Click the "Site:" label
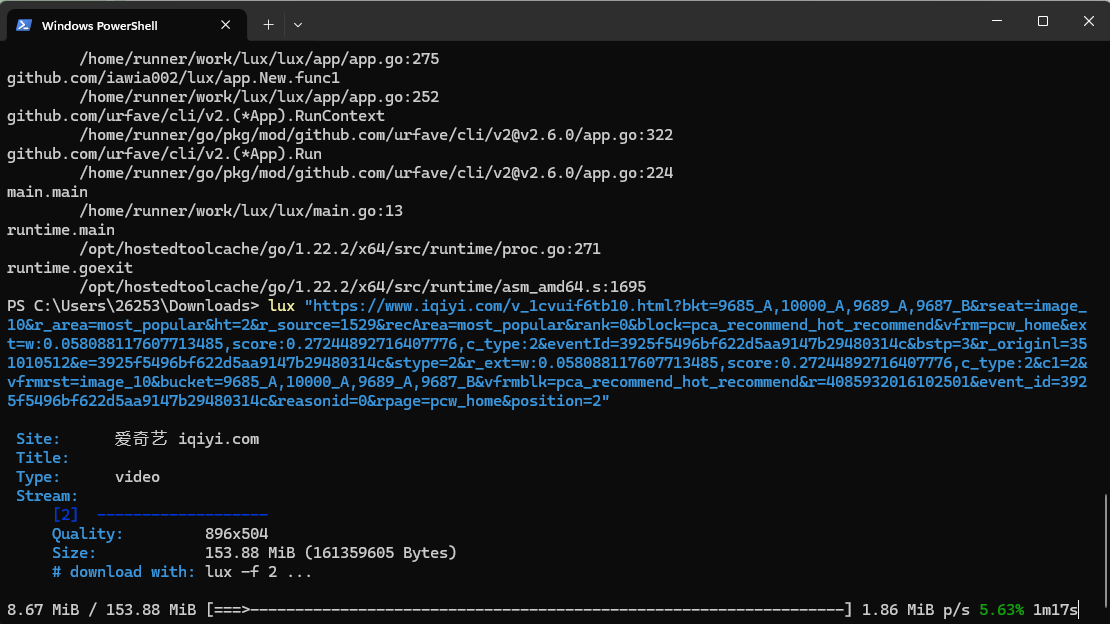The image size is (1110, 624). [38, 439]
